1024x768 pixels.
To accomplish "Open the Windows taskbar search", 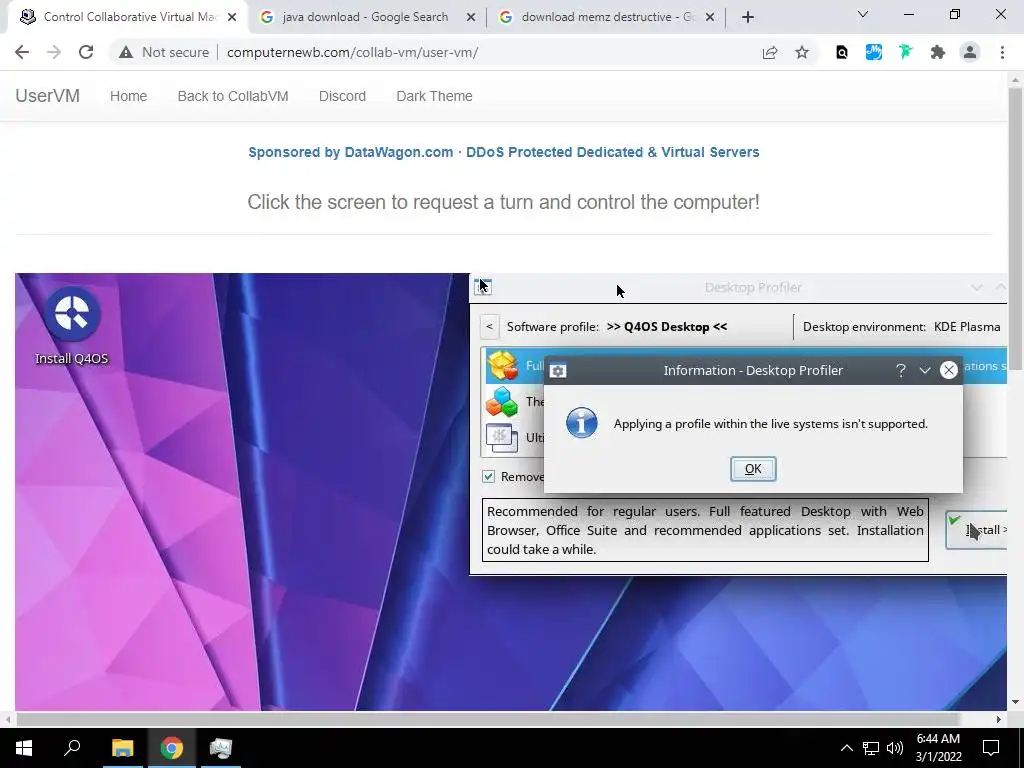I will [72, 748].
